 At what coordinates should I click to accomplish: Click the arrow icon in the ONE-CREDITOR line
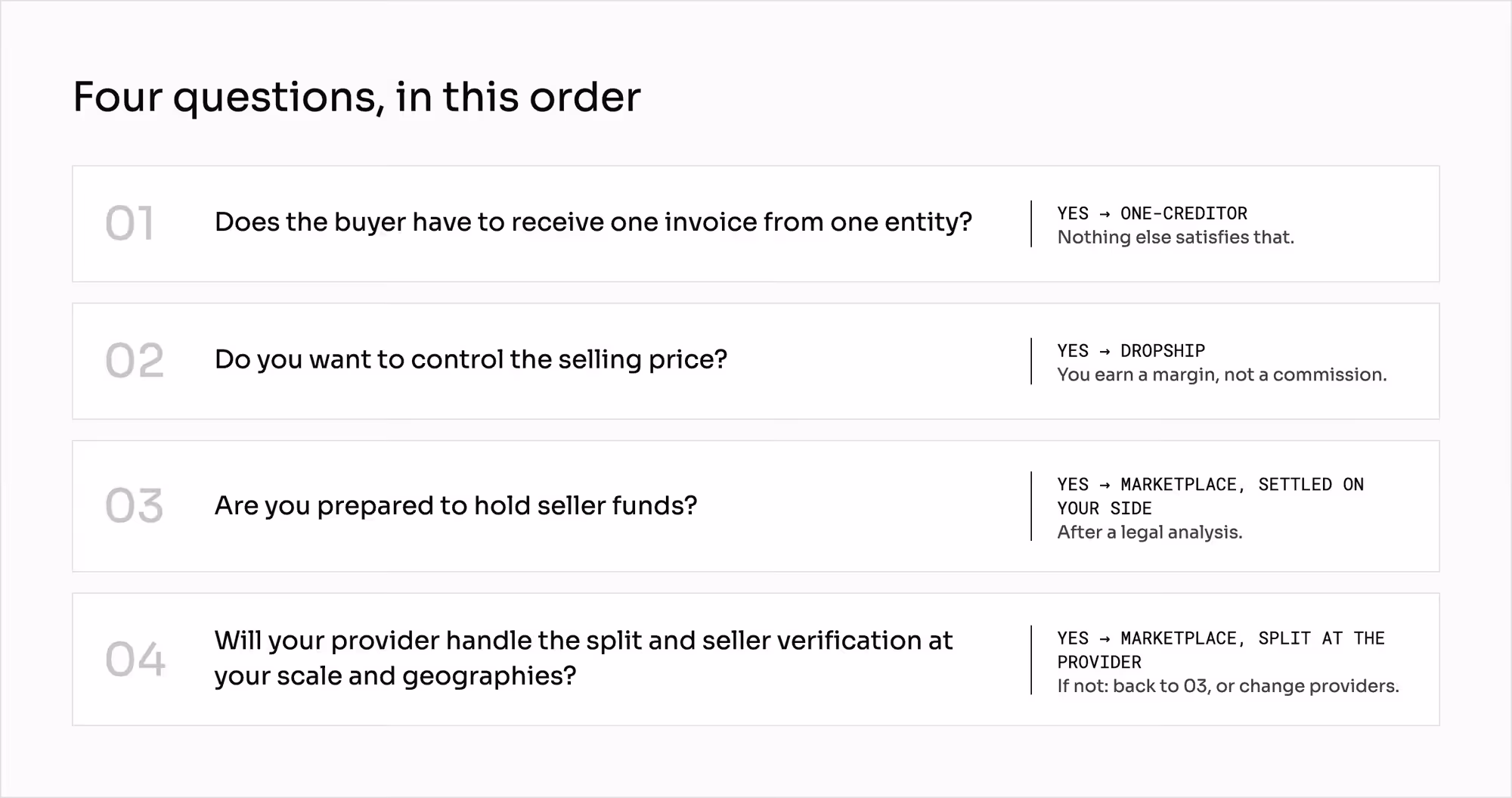pos(1105,214)
